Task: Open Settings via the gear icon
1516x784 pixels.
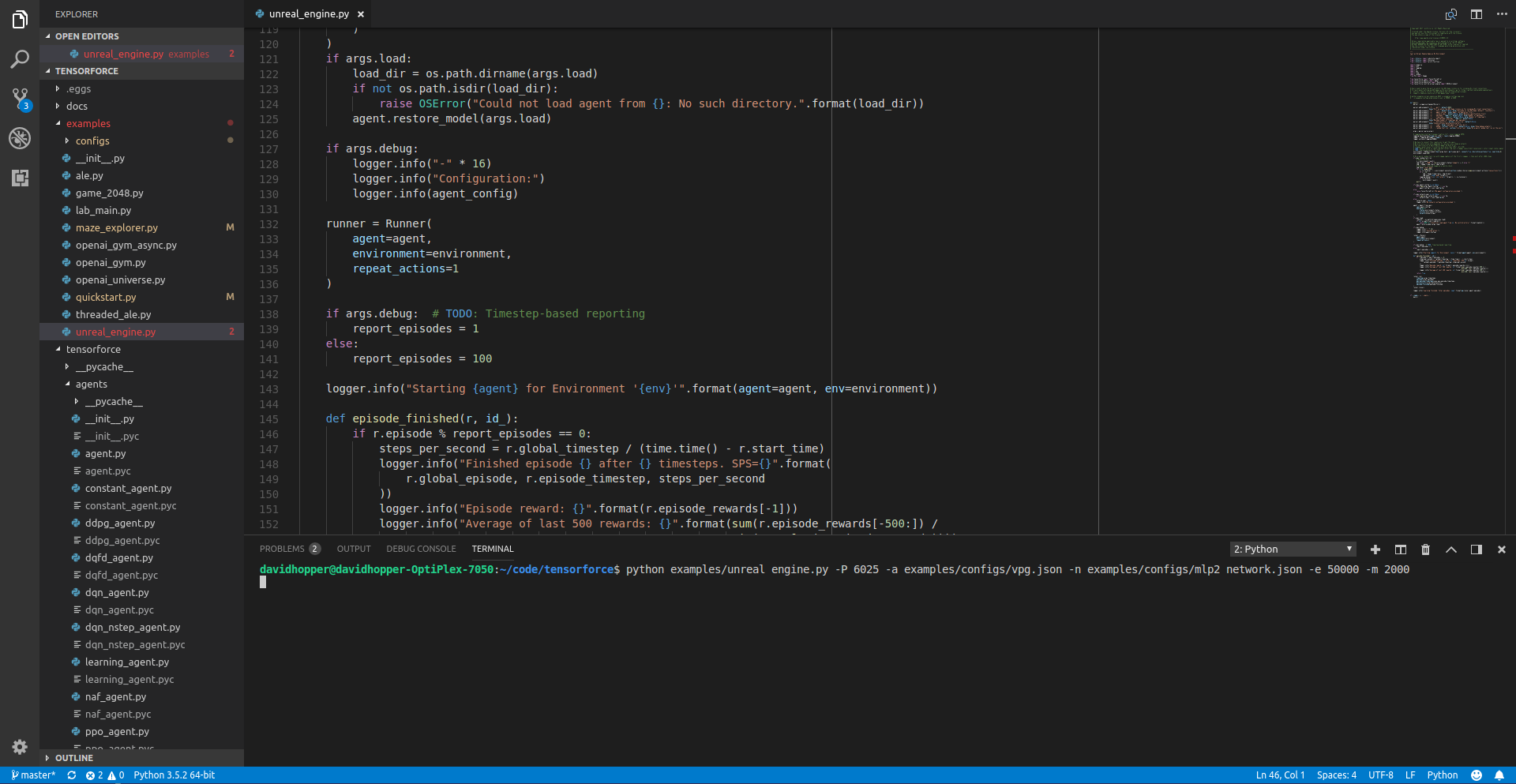Action: pos(20,747)
